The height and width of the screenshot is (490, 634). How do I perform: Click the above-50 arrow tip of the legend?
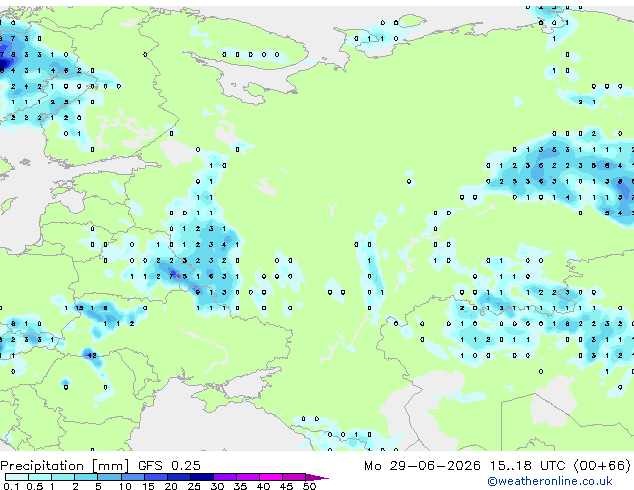pos(317,478)
